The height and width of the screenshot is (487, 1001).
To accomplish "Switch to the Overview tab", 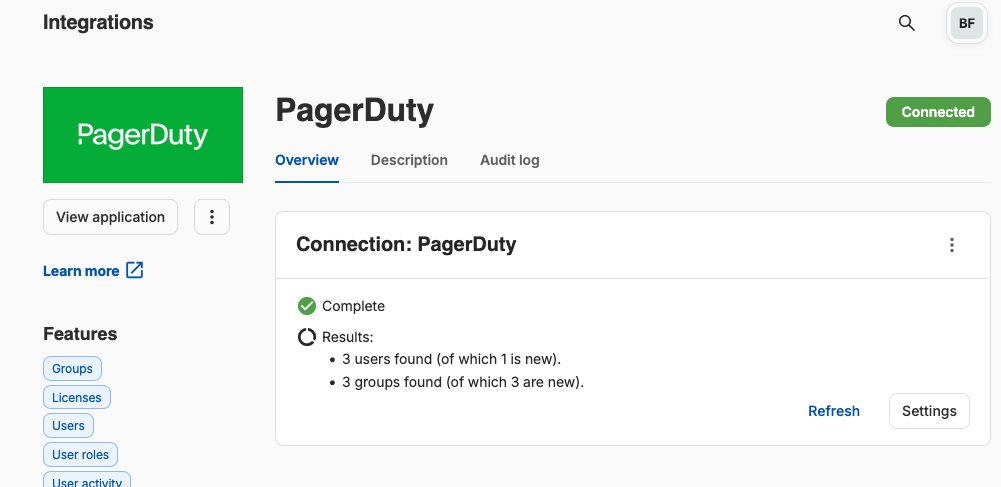I will [x=307, y=160].
